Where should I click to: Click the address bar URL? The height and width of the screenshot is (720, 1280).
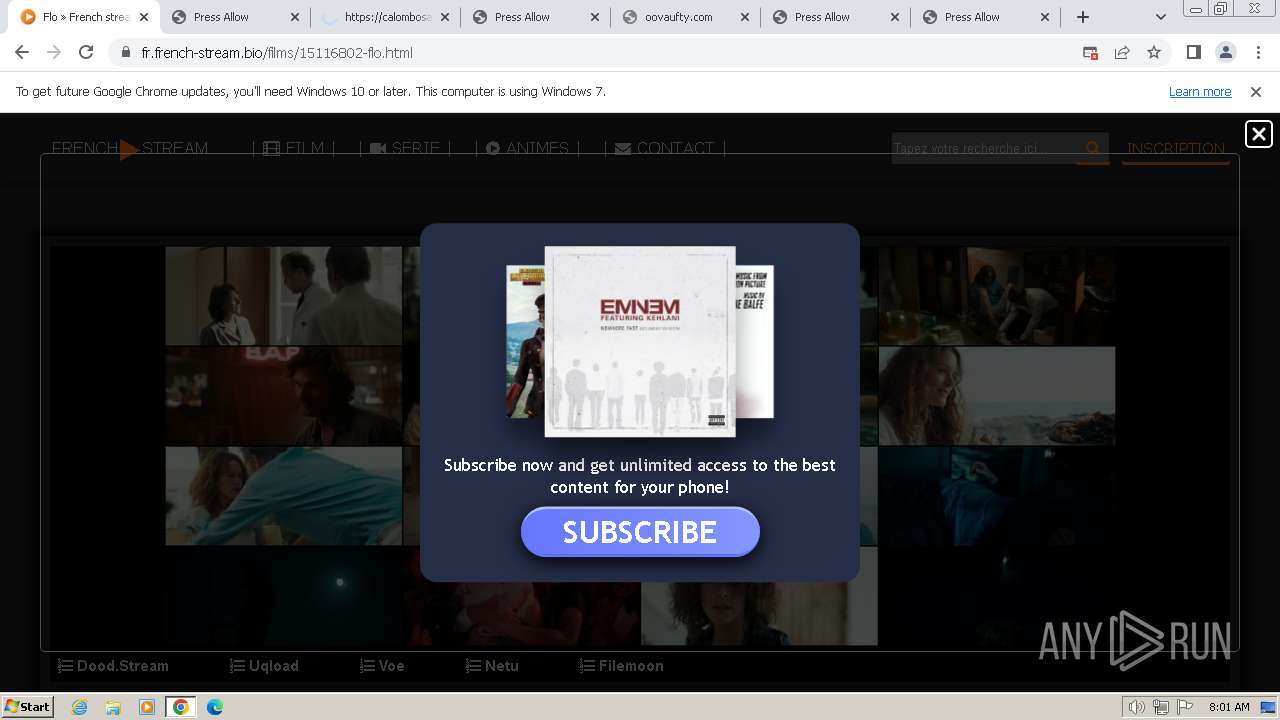(277, 52)
